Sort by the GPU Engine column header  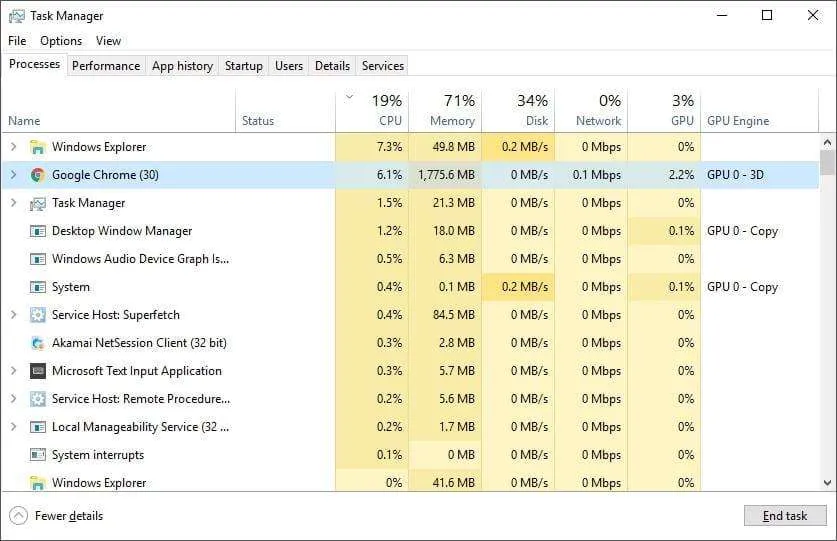(760, 111)
